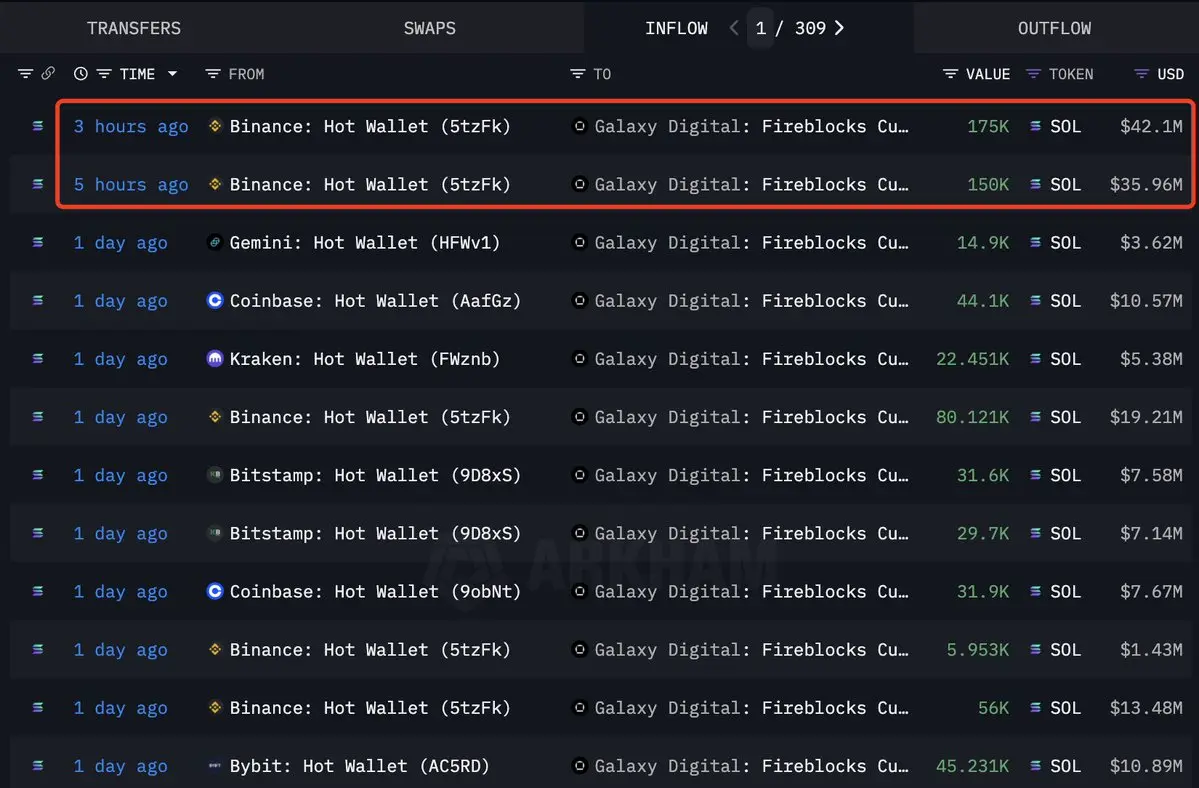Click the Gemini logo icon
Viewport: 1199px width, 788px height.
(x=215, y=242)
